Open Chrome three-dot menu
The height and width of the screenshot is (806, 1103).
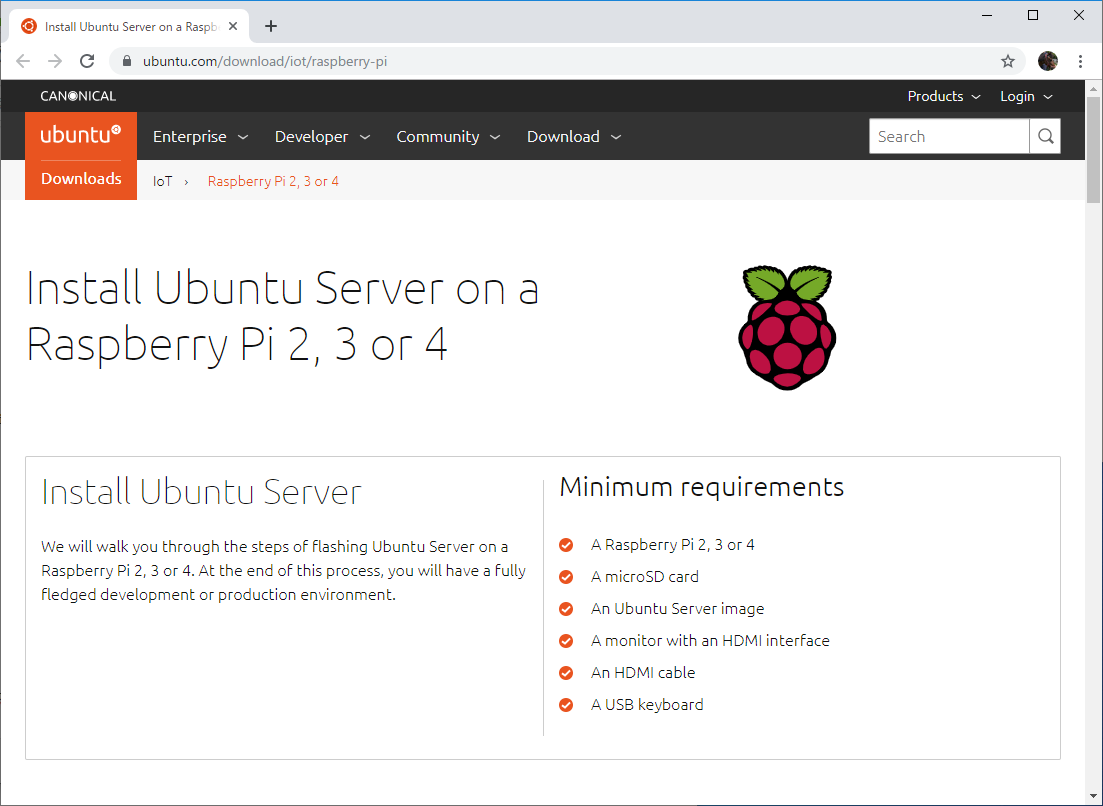(1080, 61)
